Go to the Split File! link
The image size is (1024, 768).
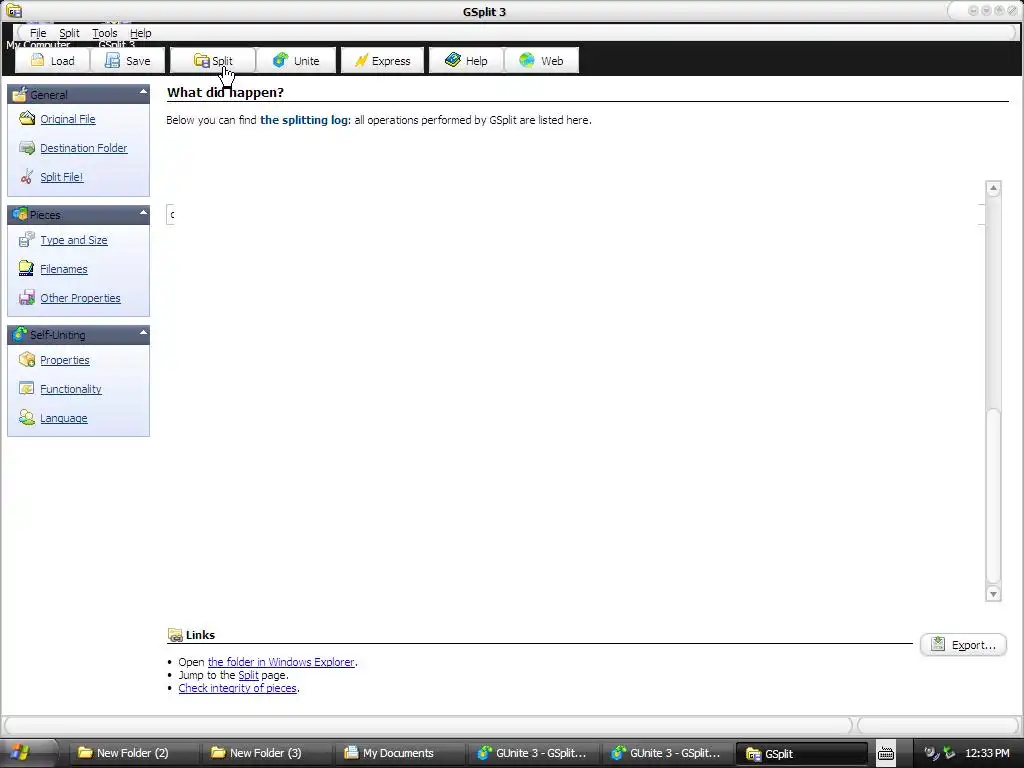pos(61,177)
